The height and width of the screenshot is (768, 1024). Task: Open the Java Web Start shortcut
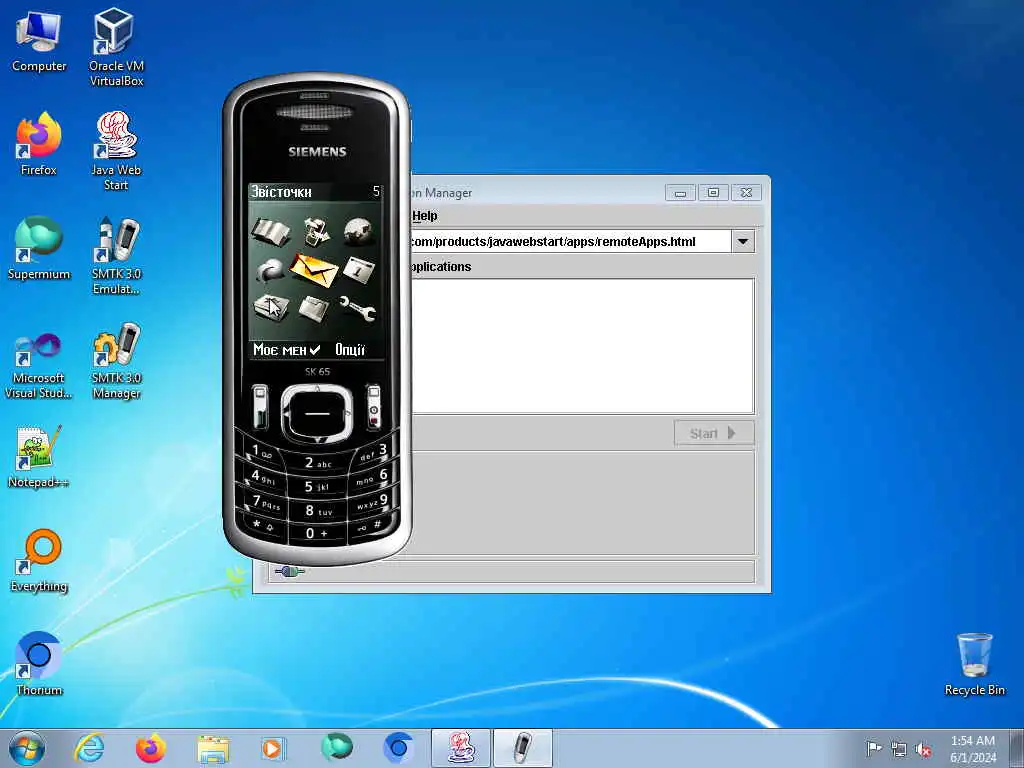pos(116,151)
